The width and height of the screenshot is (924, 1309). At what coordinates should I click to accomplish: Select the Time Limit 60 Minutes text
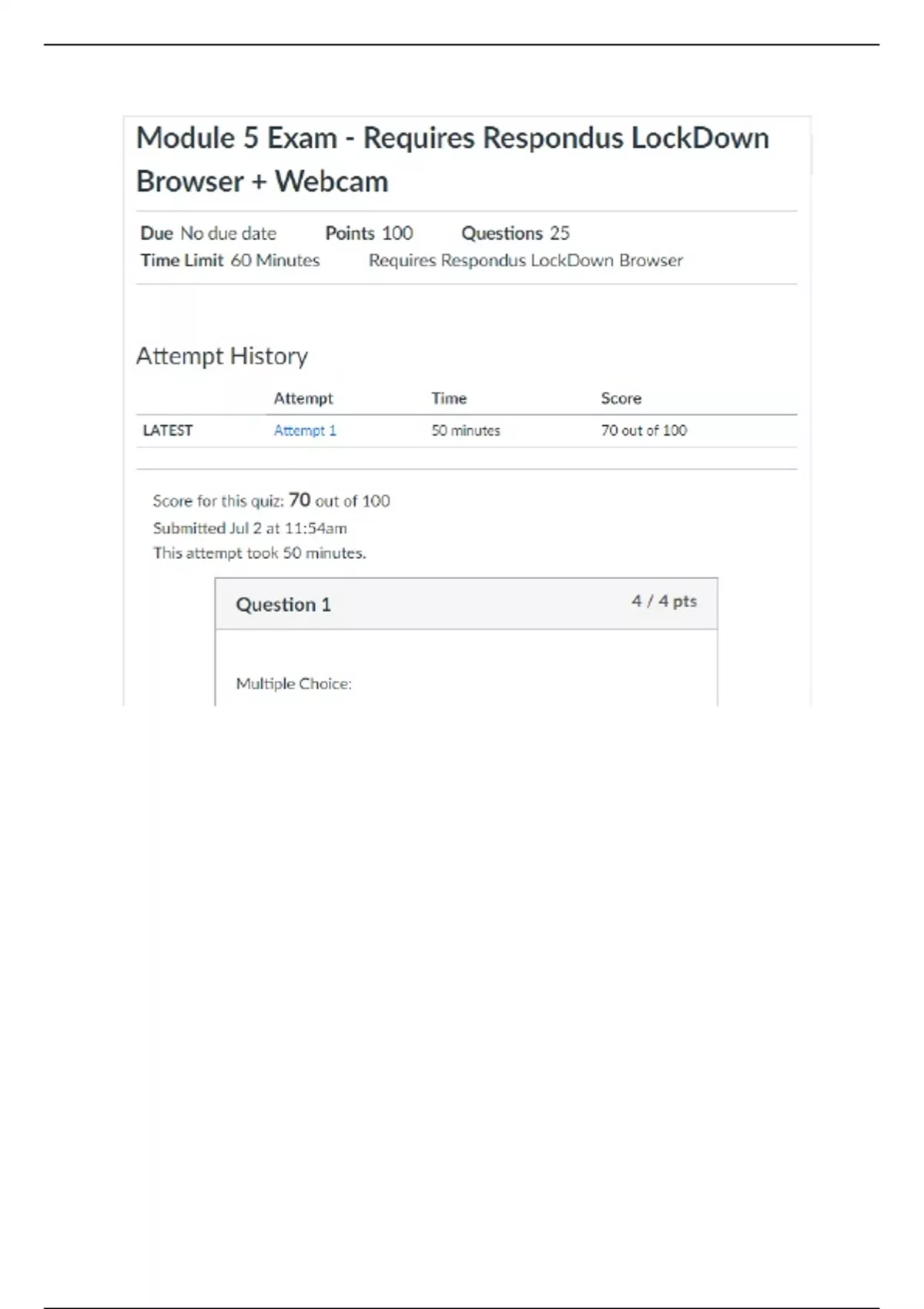coord(229,260)
